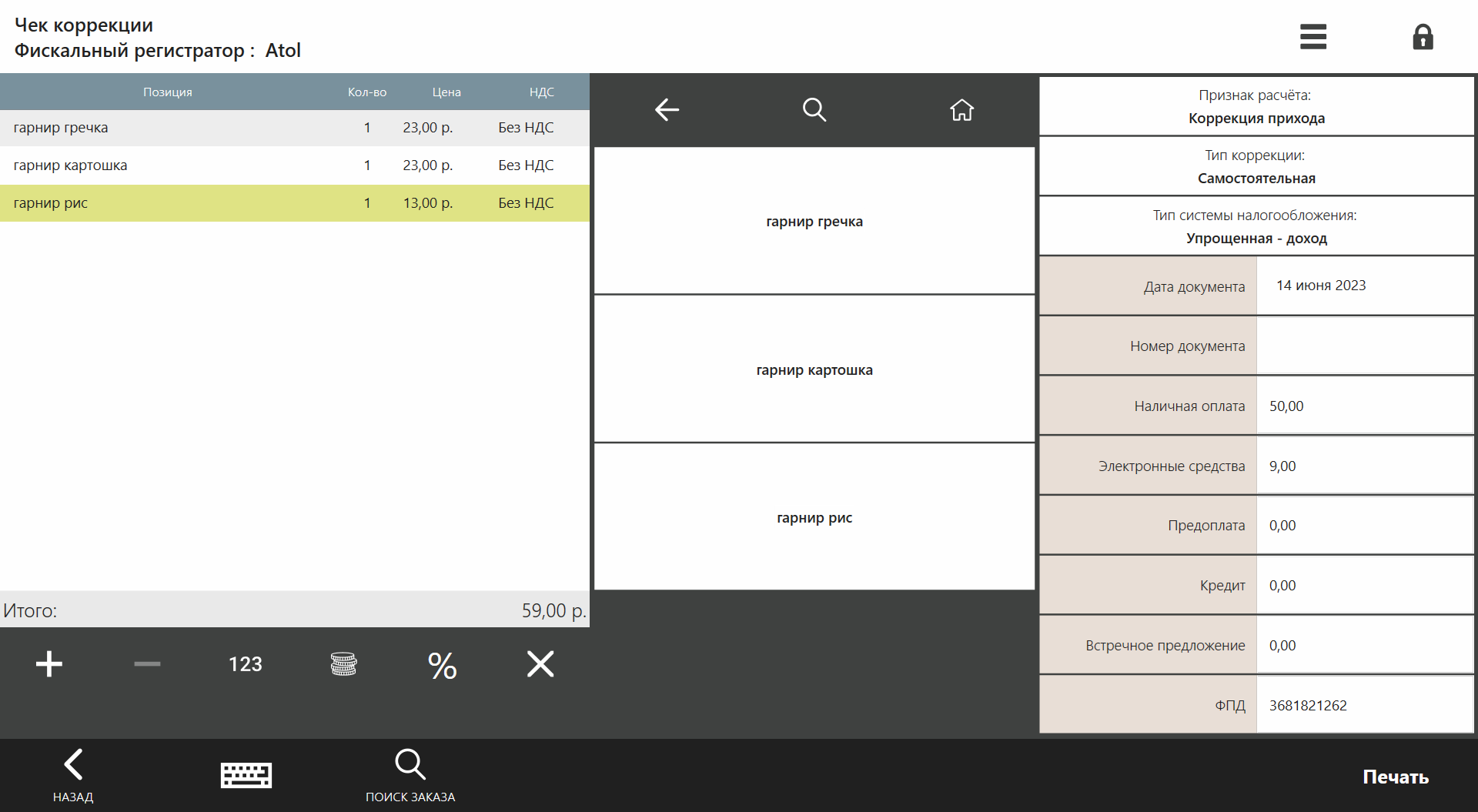1478x812 pixels.
Task: Click Без НДС in гарнир картошка row
Action: 526,165
